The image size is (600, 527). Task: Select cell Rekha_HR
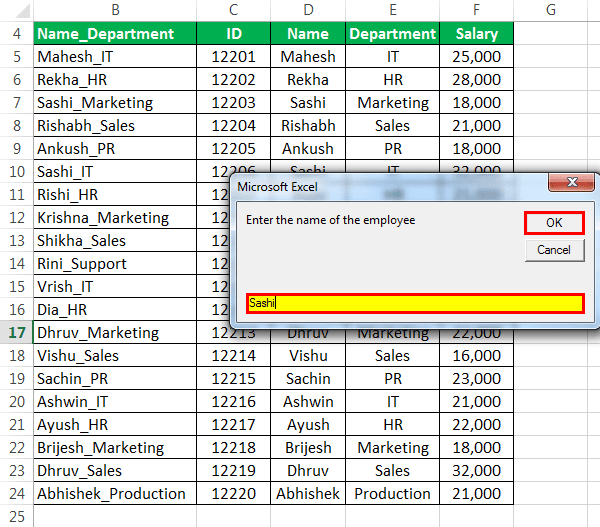pyautogui.click(x=115, y=80)
